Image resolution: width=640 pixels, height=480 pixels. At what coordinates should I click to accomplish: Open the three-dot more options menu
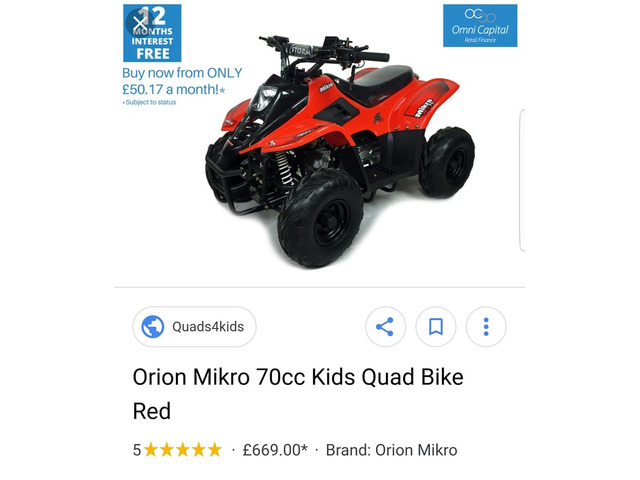coord(486,327)
